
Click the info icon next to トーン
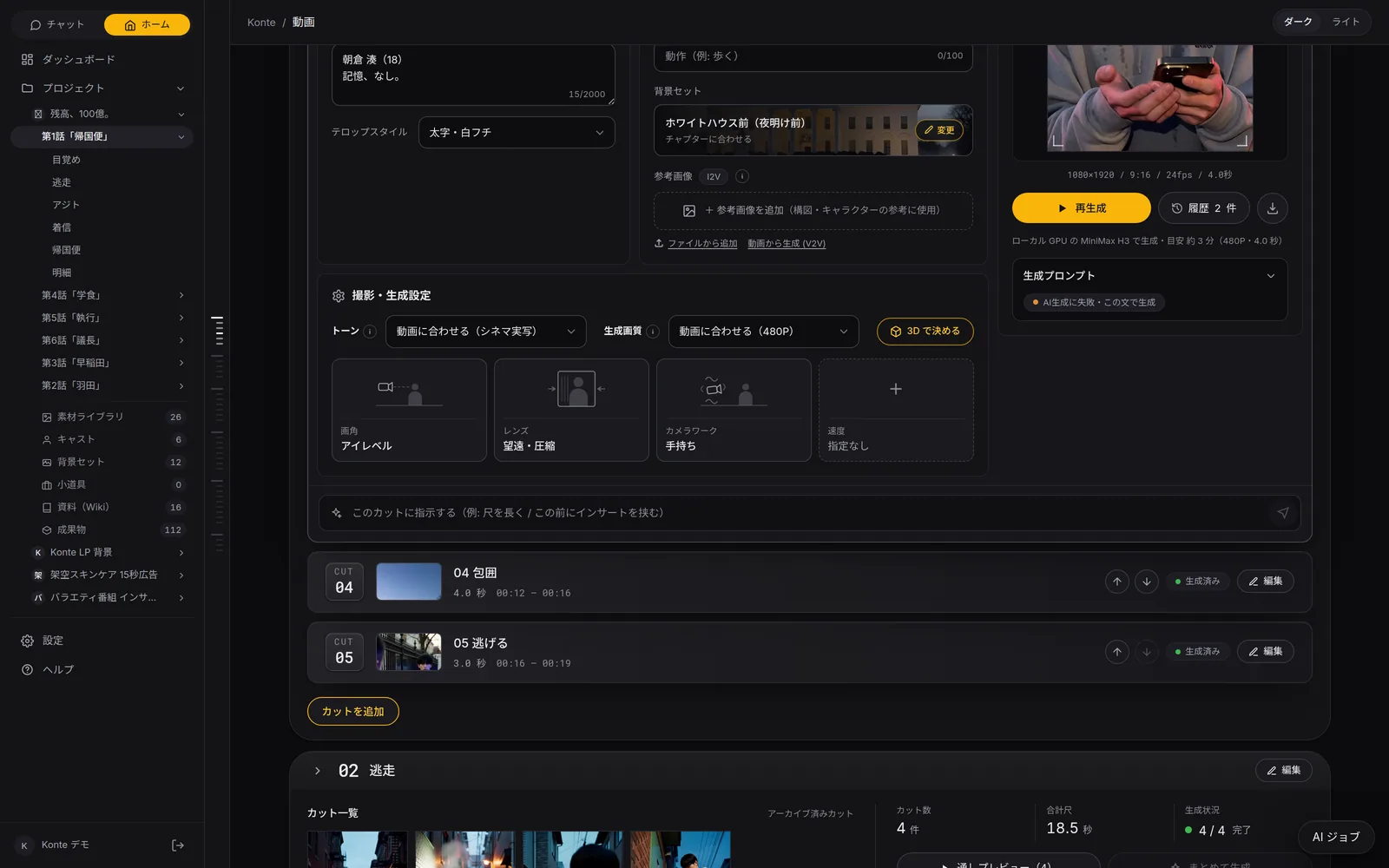[370, 332]
